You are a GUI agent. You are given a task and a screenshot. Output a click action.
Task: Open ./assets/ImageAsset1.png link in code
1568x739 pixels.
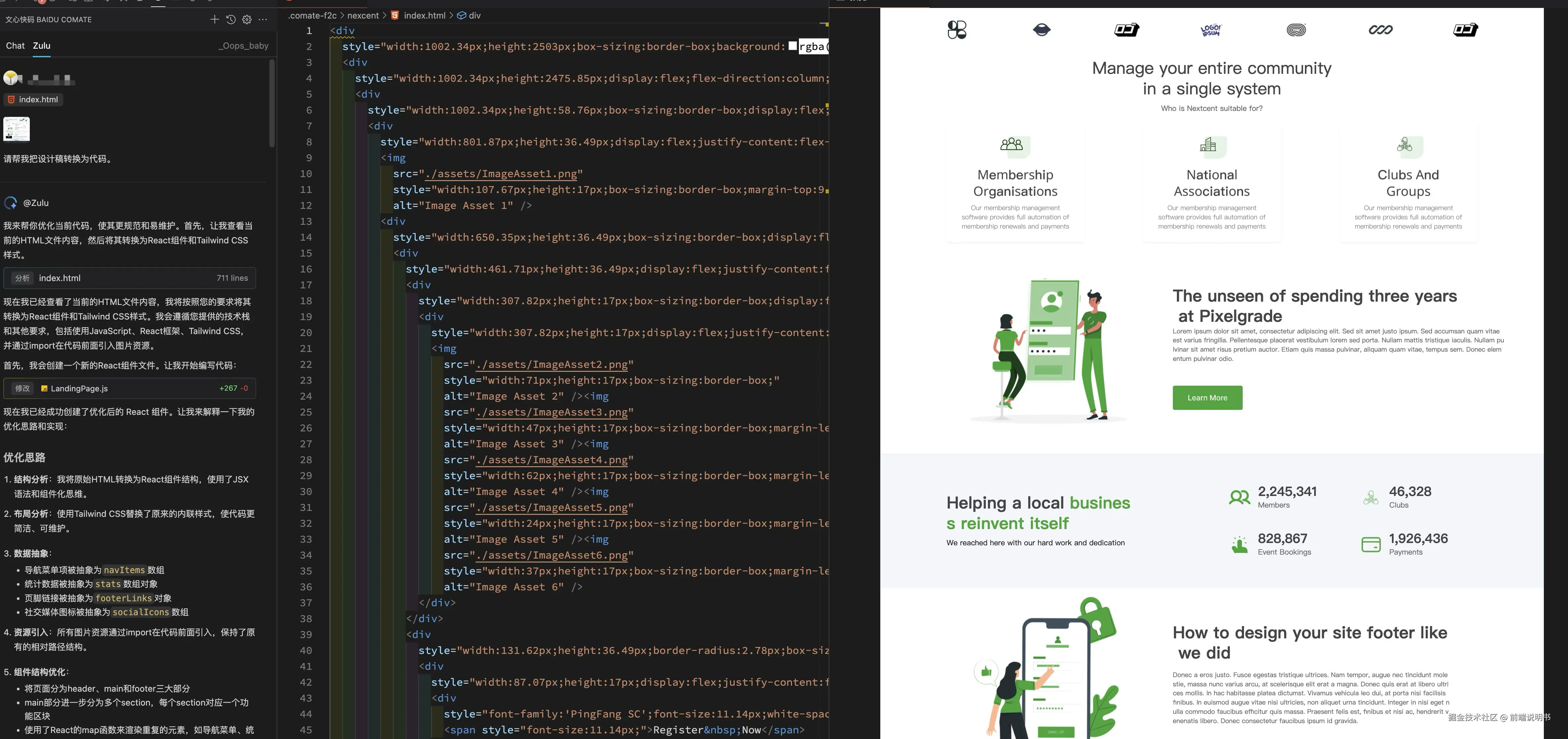501,174
